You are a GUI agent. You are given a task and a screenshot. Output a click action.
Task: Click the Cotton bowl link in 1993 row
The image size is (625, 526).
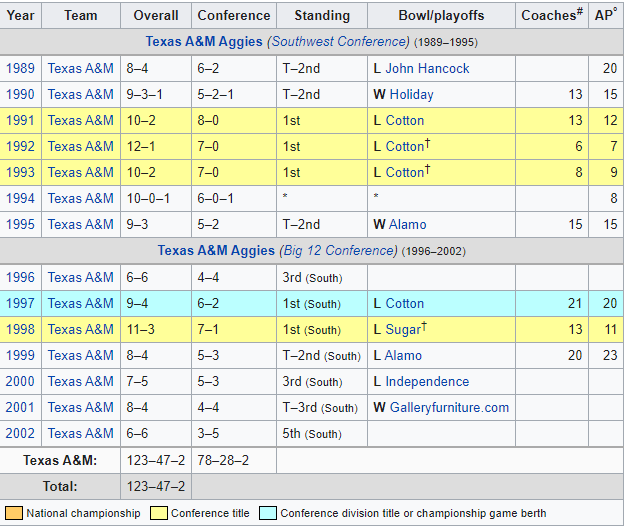404,172
